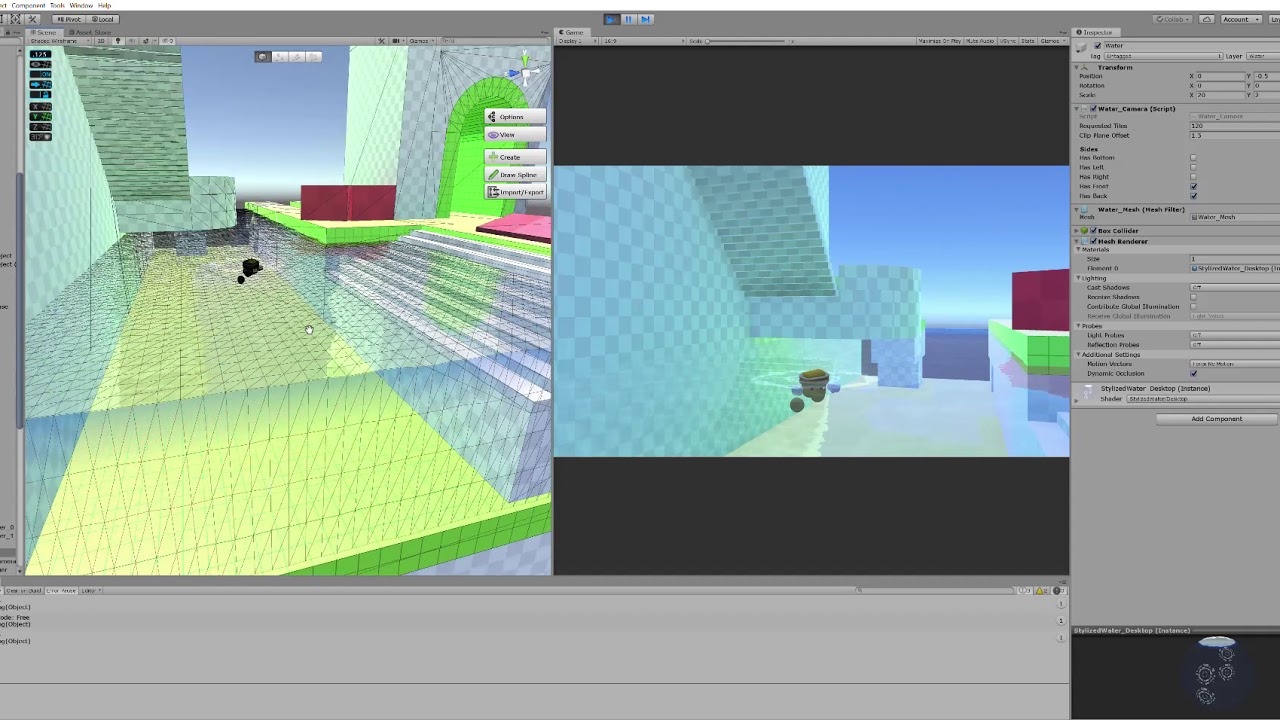This screenshot has height=720, width=1280.
Task: Toggle the grid lock icon
Action: point(40,95)
